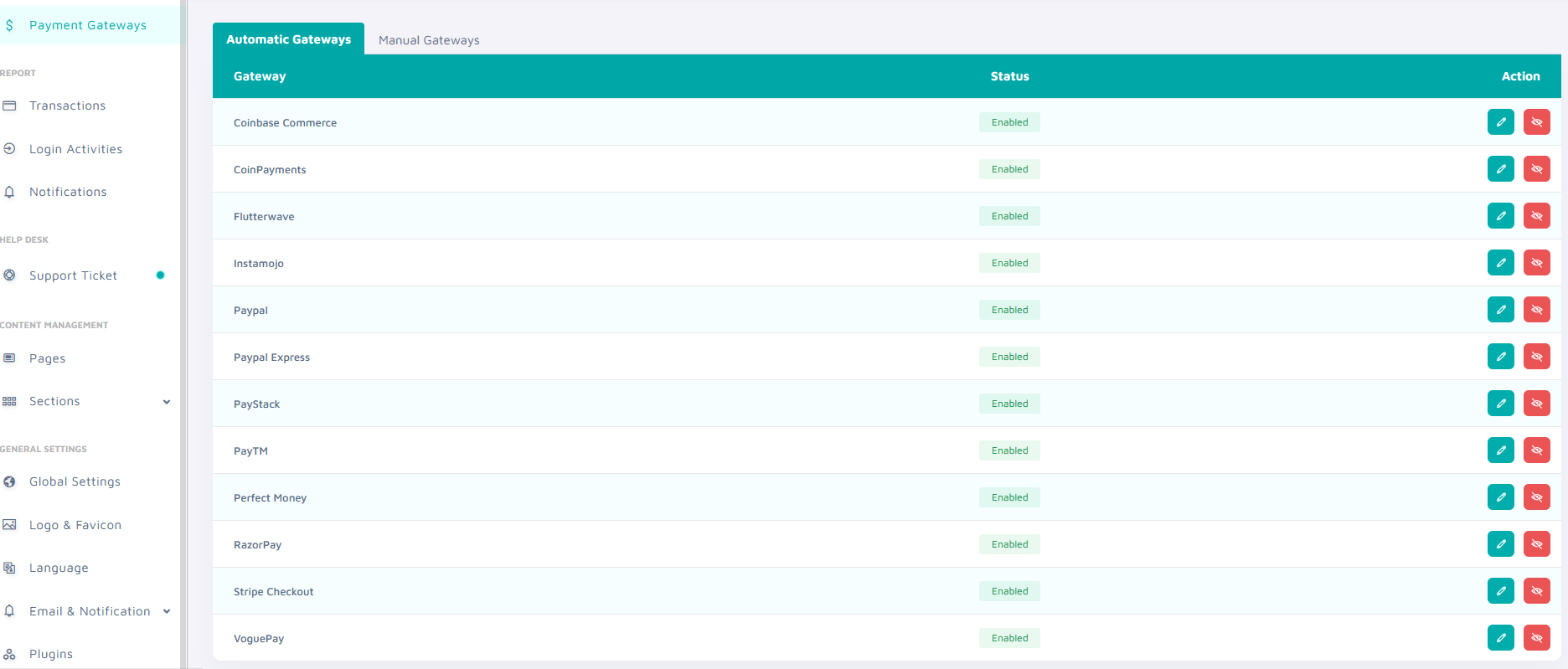Open the Stripe Checkout edit icon
Viewport: 1568px width, 669px height.
[1500, 591]
